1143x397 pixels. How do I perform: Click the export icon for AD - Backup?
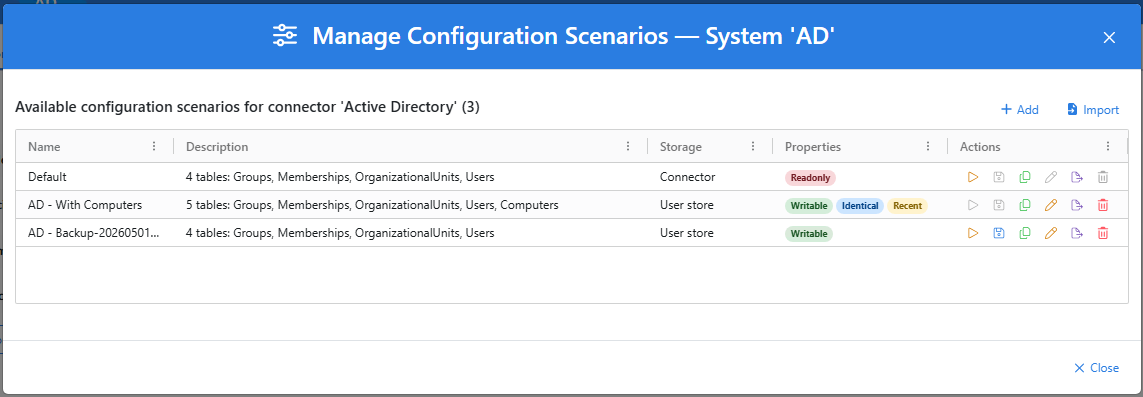click(1077, 233)
